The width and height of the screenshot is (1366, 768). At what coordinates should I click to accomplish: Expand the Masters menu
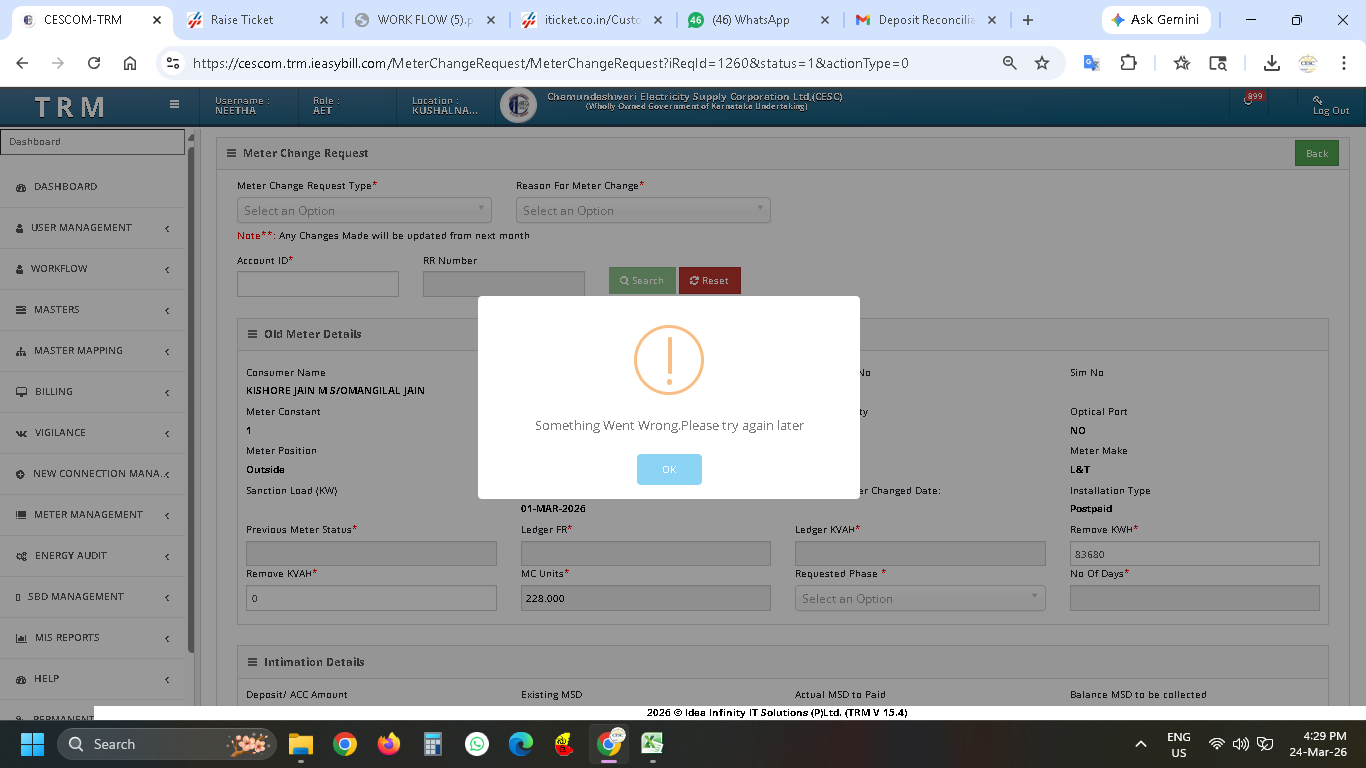click(x=93, y=310)
